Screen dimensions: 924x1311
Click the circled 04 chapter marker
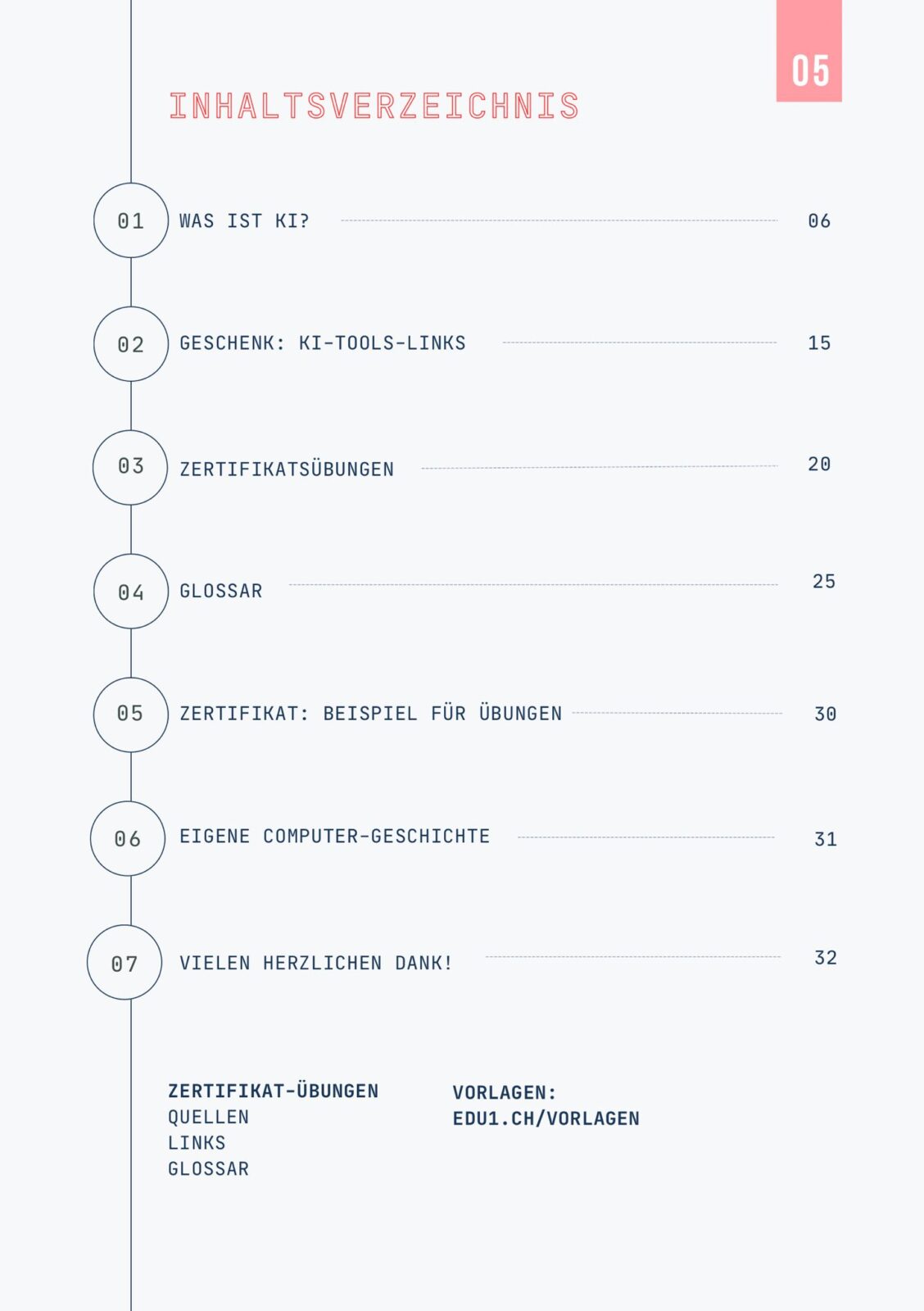131,592
